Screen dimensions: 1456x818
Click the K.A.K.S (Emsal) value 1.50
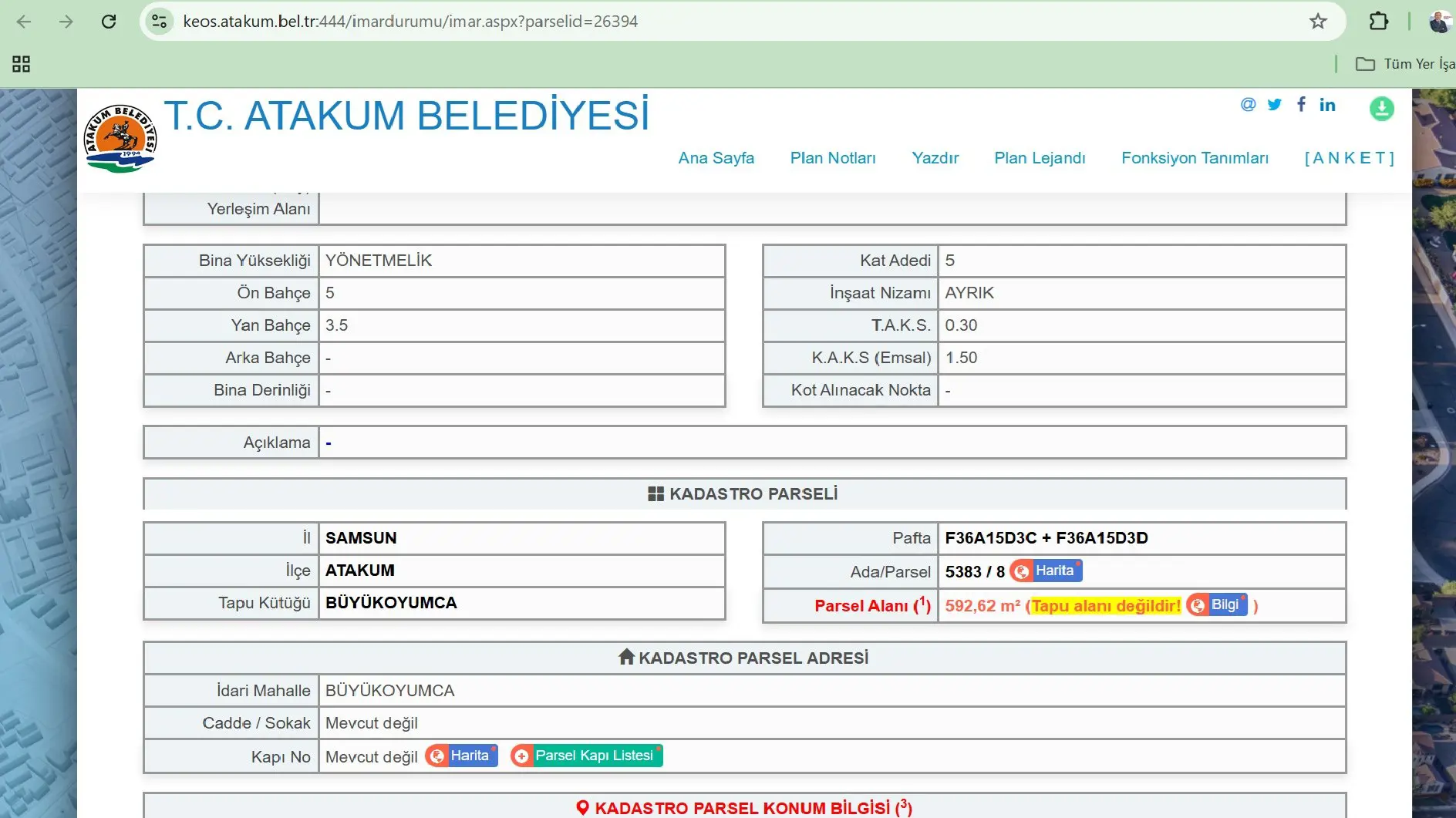[x=961, y=358]
